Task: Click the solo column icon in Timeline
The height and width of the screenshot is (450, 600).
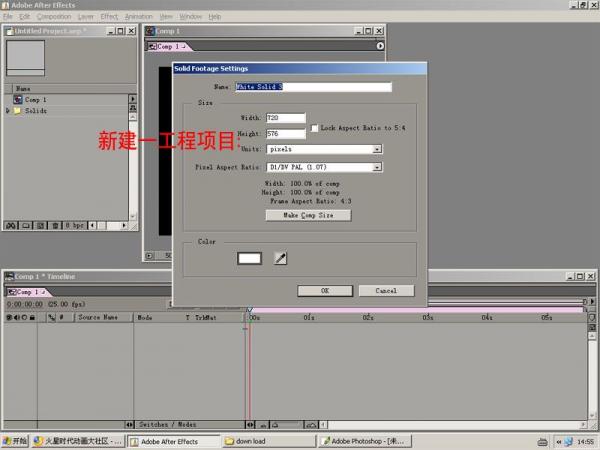Action: (24, 317)
